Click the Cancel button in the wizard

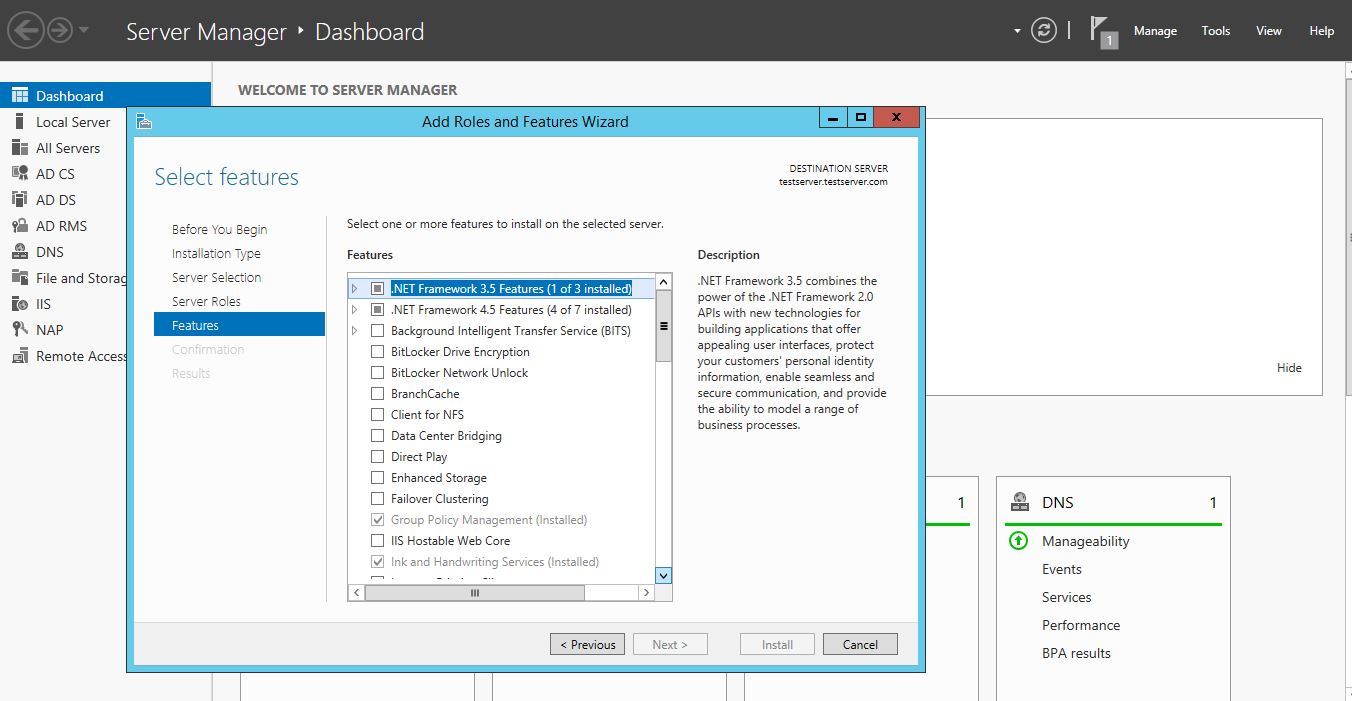click(860, 645)
